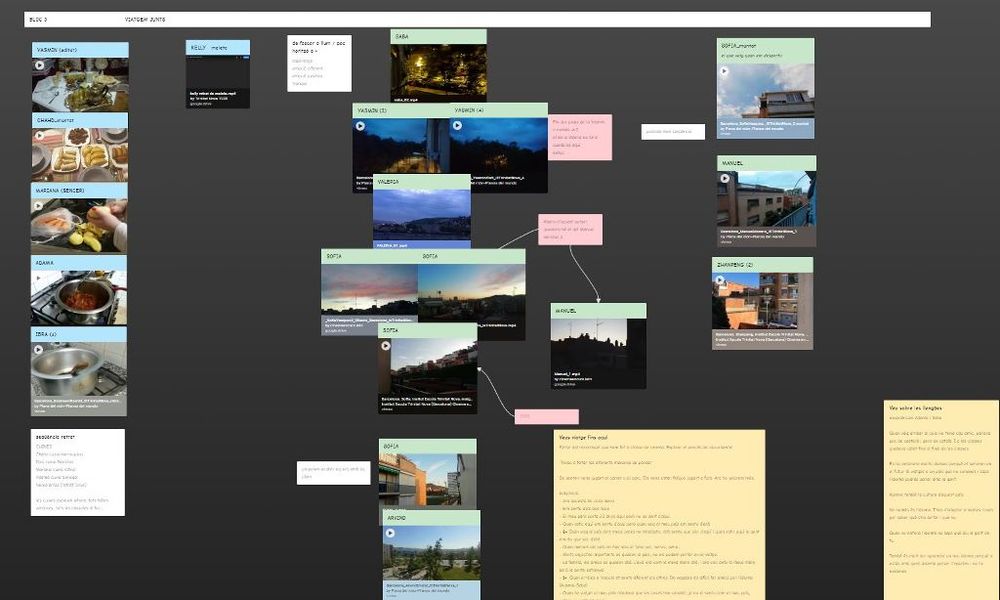Play the ZHANPENG (2) brick buildings video

pyautogui.click(x=719, y=280)
